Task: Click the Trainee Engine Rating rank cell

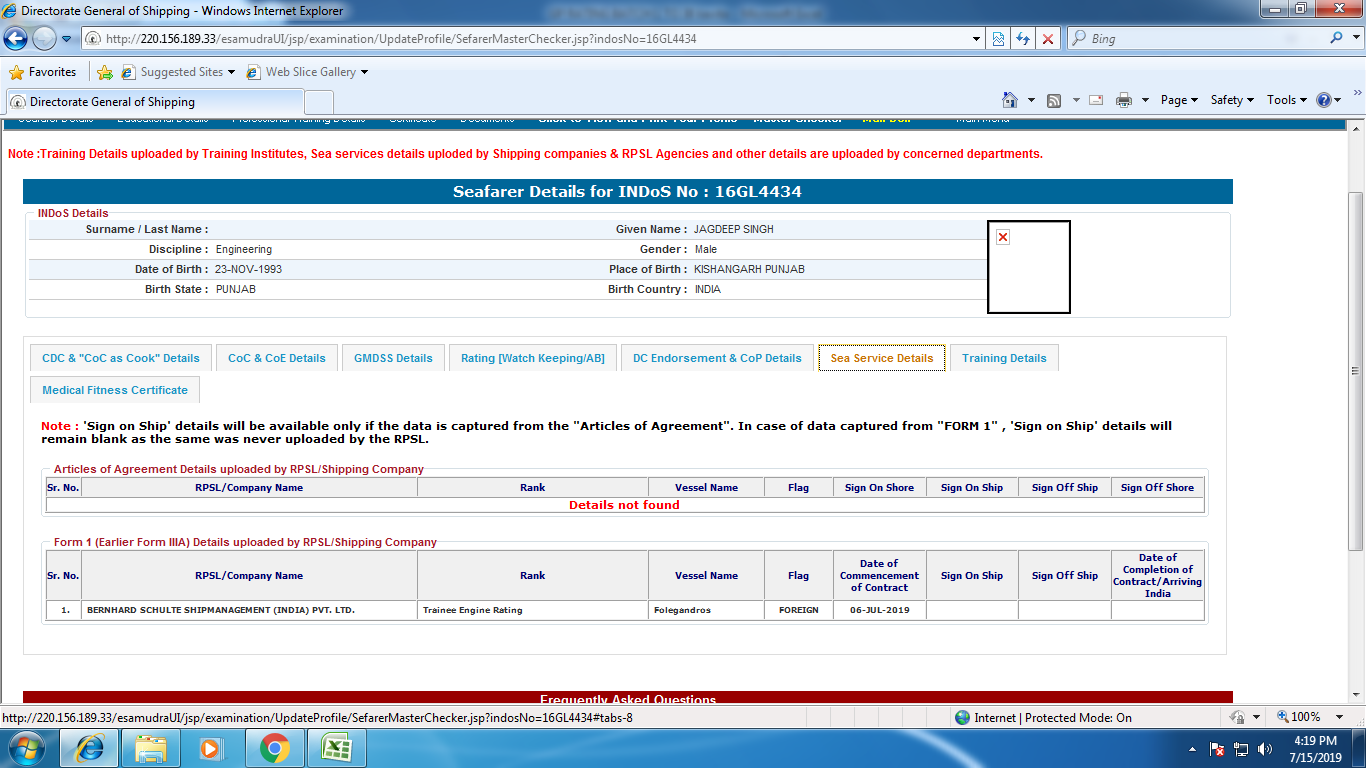Action: (x=533, y=610)
